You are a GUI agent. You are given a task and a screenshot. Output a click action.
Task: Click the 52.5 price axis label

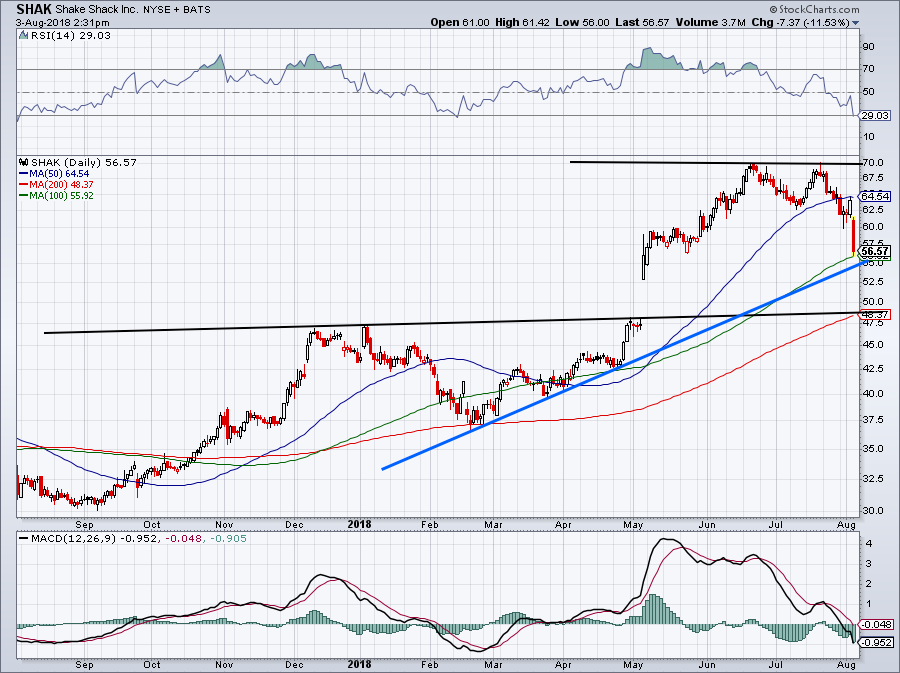tap(872, 282)
